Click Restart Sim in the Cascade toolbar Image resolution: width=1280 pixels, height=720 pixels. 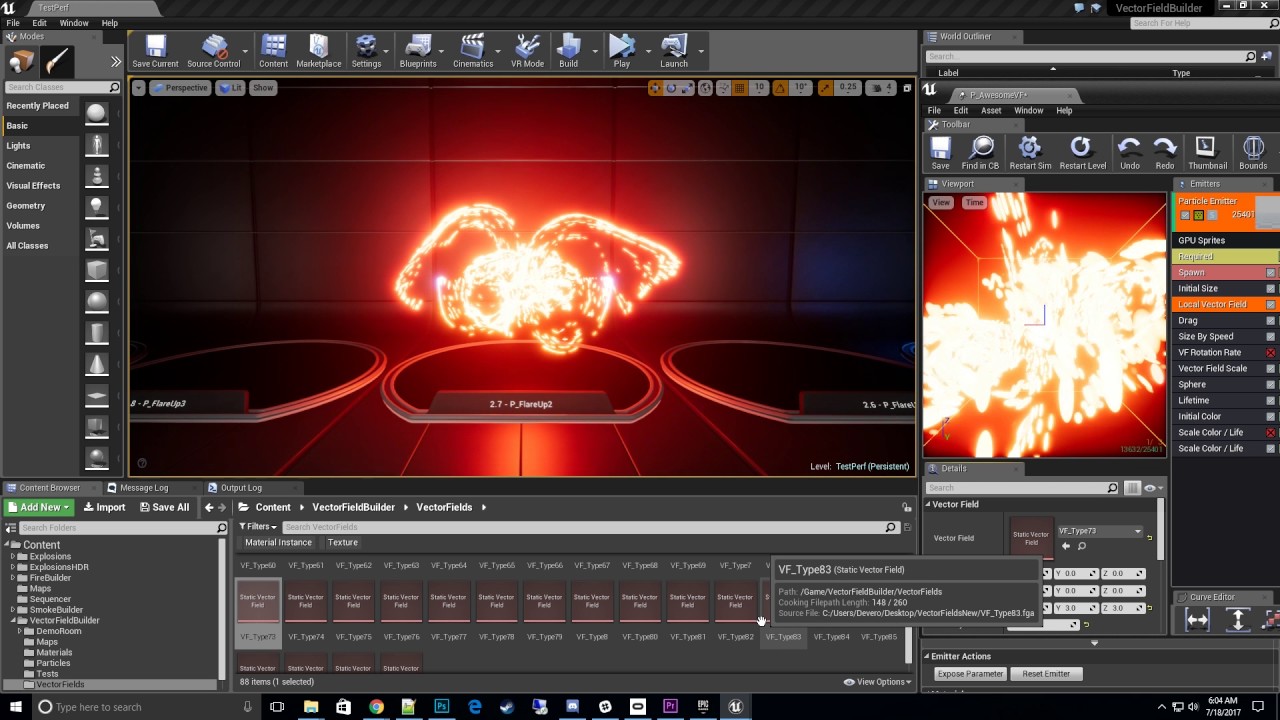(1030, 153)
